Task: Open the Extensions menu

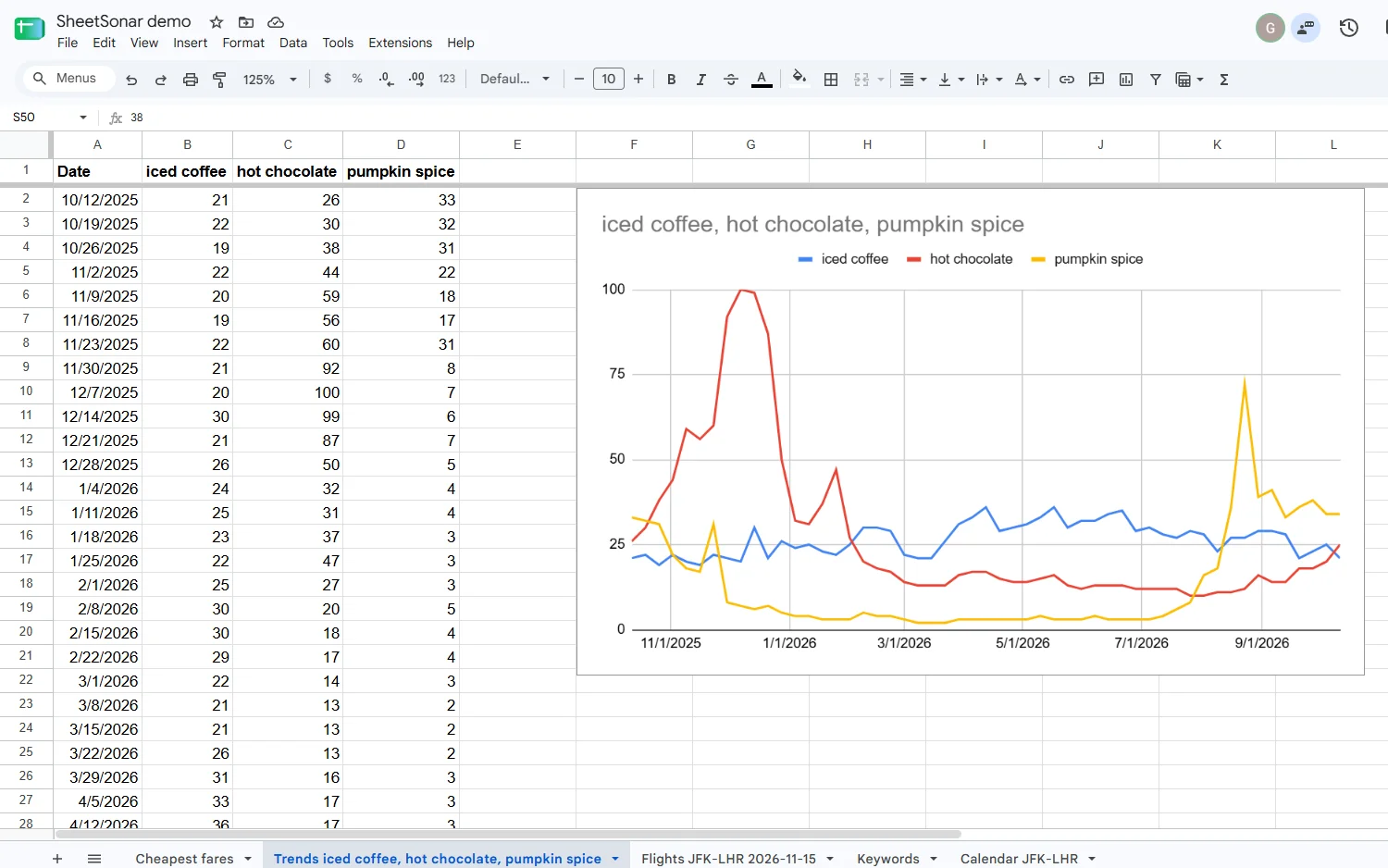Action: (400, 43)
